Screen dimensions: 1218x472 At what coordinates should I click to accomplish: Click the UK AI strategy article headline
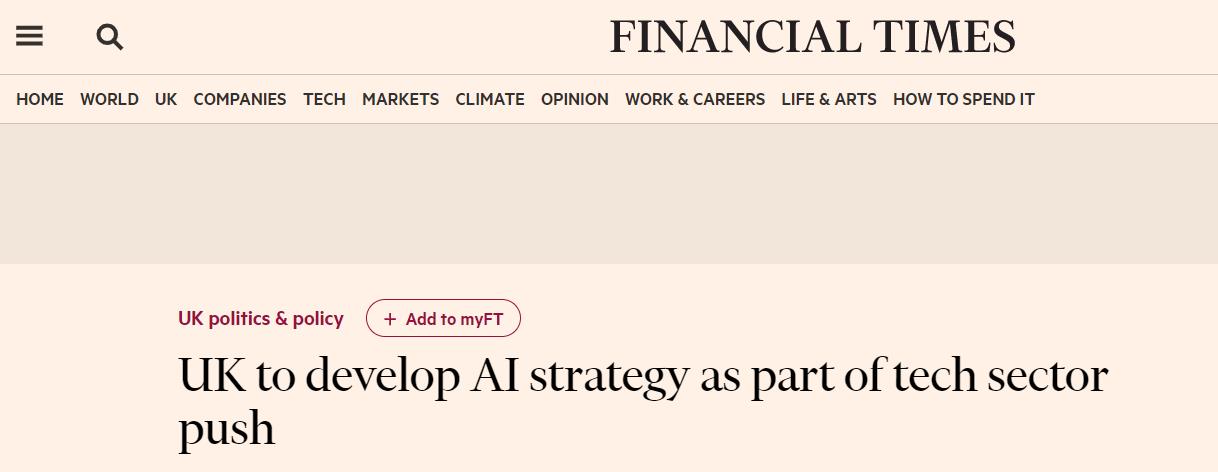[x=642, y=377]
